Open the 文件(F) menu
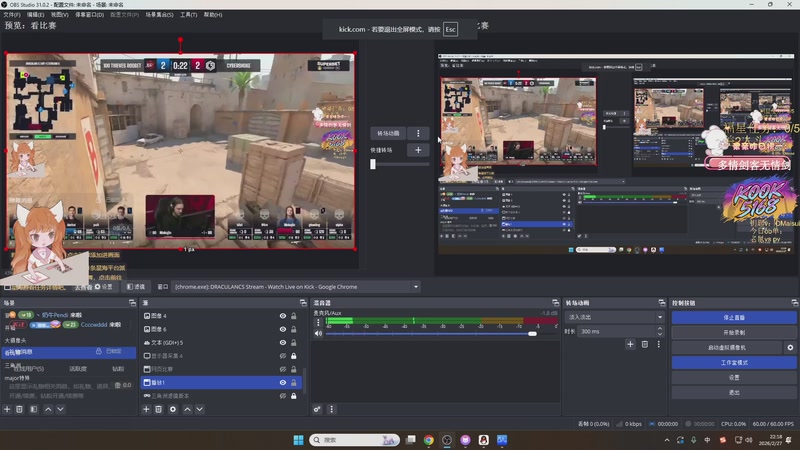The image size is (800, 450). click(x=12, y=15)
